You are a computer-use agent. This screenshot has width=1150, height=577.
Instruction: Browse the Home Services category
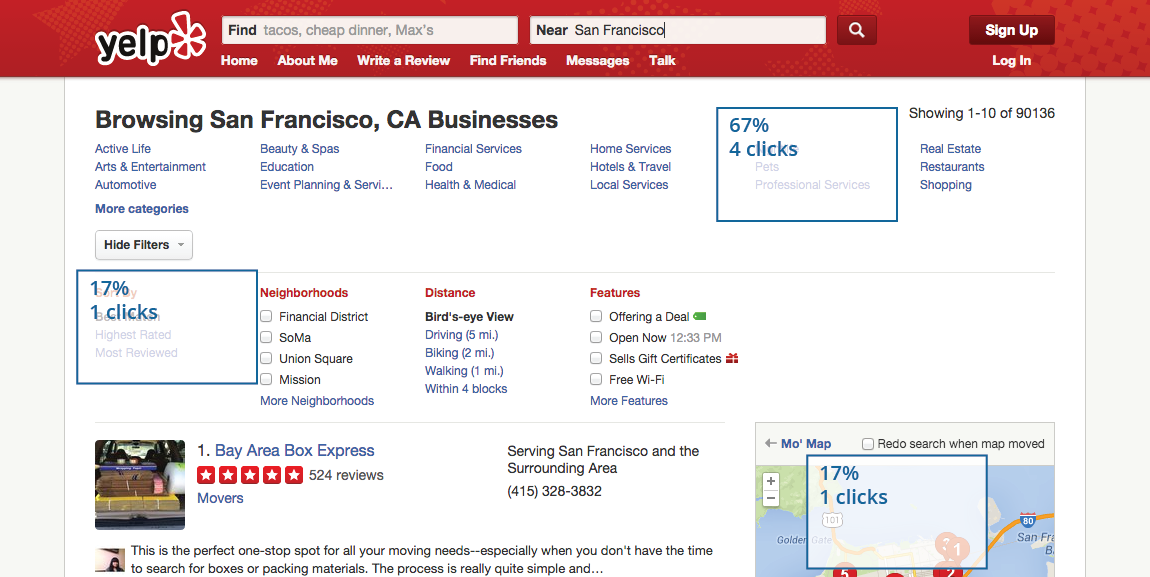coord(631,149)
